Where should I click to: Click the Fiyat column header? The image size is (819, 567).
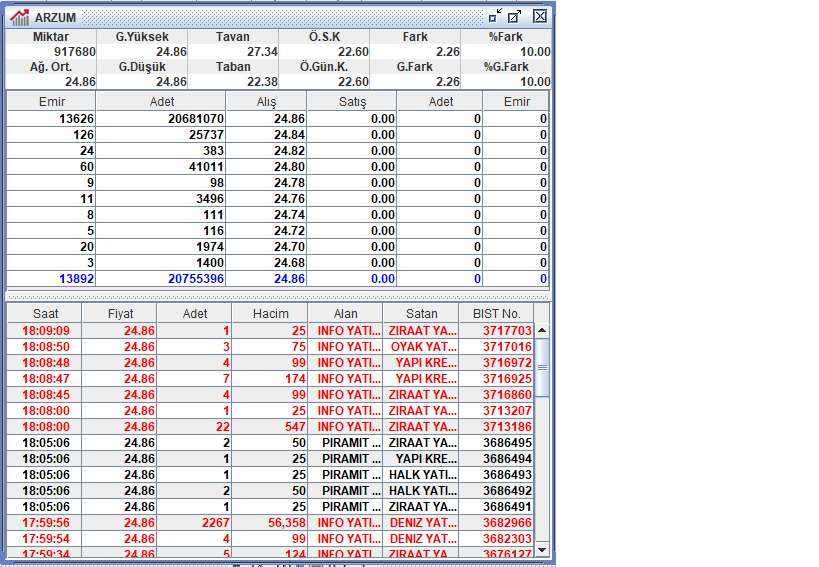[120, 314]
